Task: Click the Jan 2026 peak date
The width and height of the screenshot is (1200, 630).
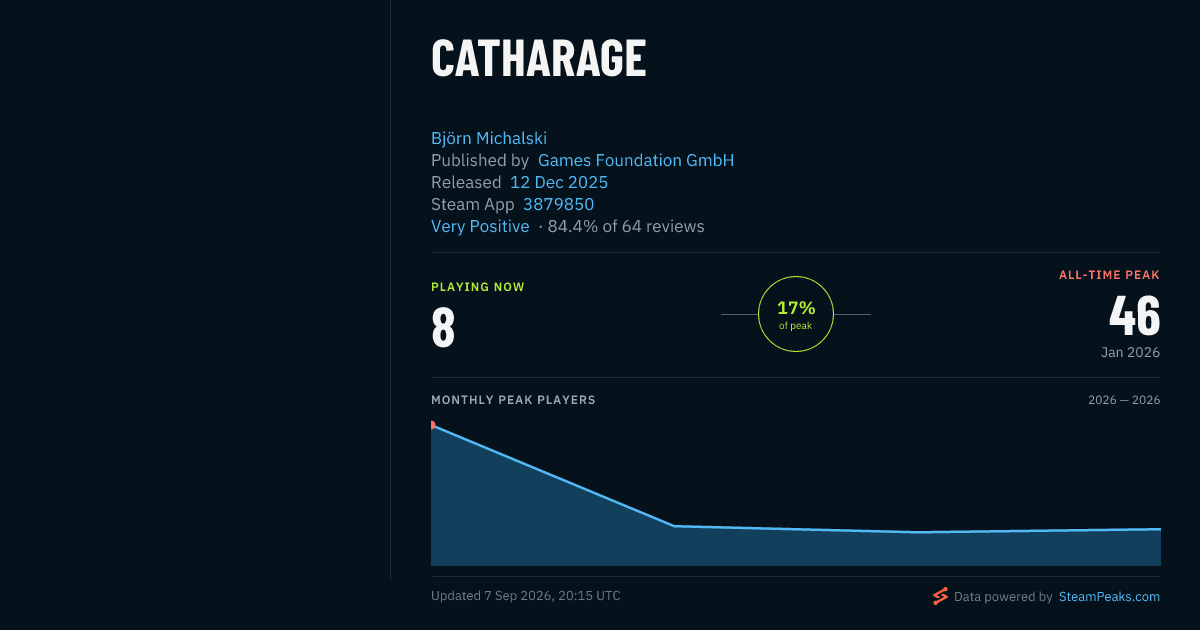Action: 1130,353
